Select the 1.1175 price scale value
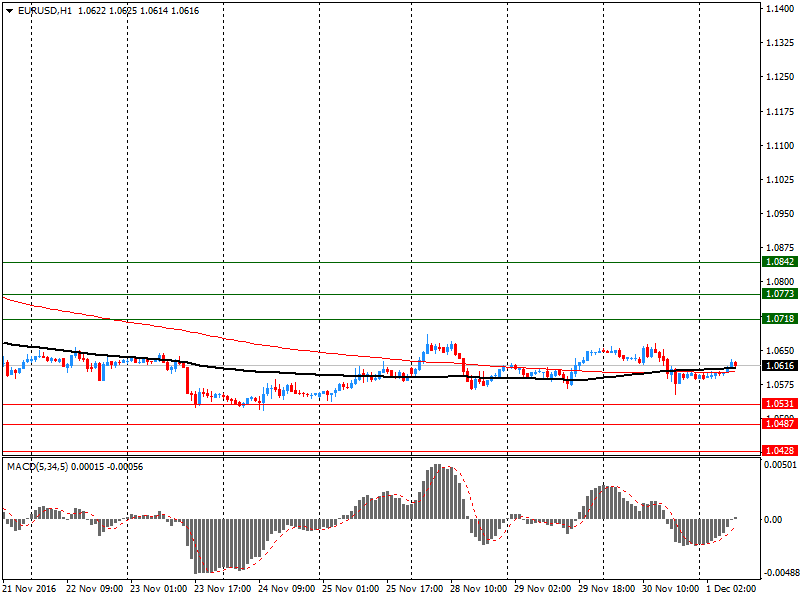 [x=780, y=111]
